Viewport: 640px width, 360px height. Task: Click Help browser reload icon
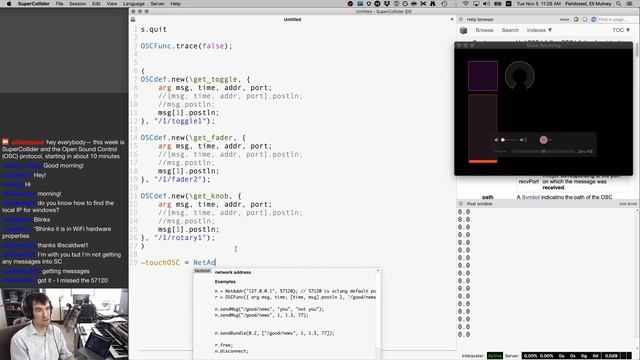(593, 19)
